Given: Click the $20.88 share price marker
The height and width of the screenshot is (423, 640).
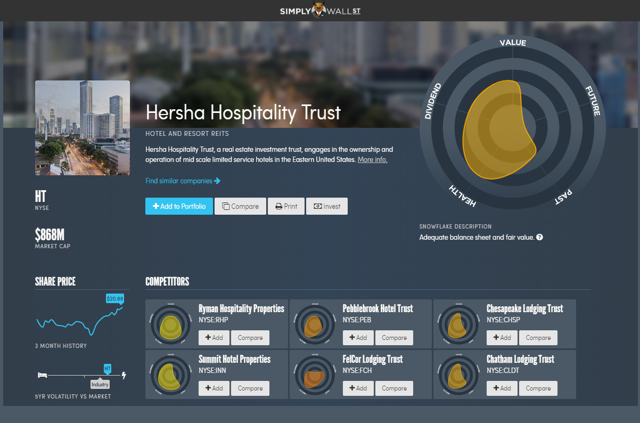Looking at the screenshot, I should [x=115, y=299].
